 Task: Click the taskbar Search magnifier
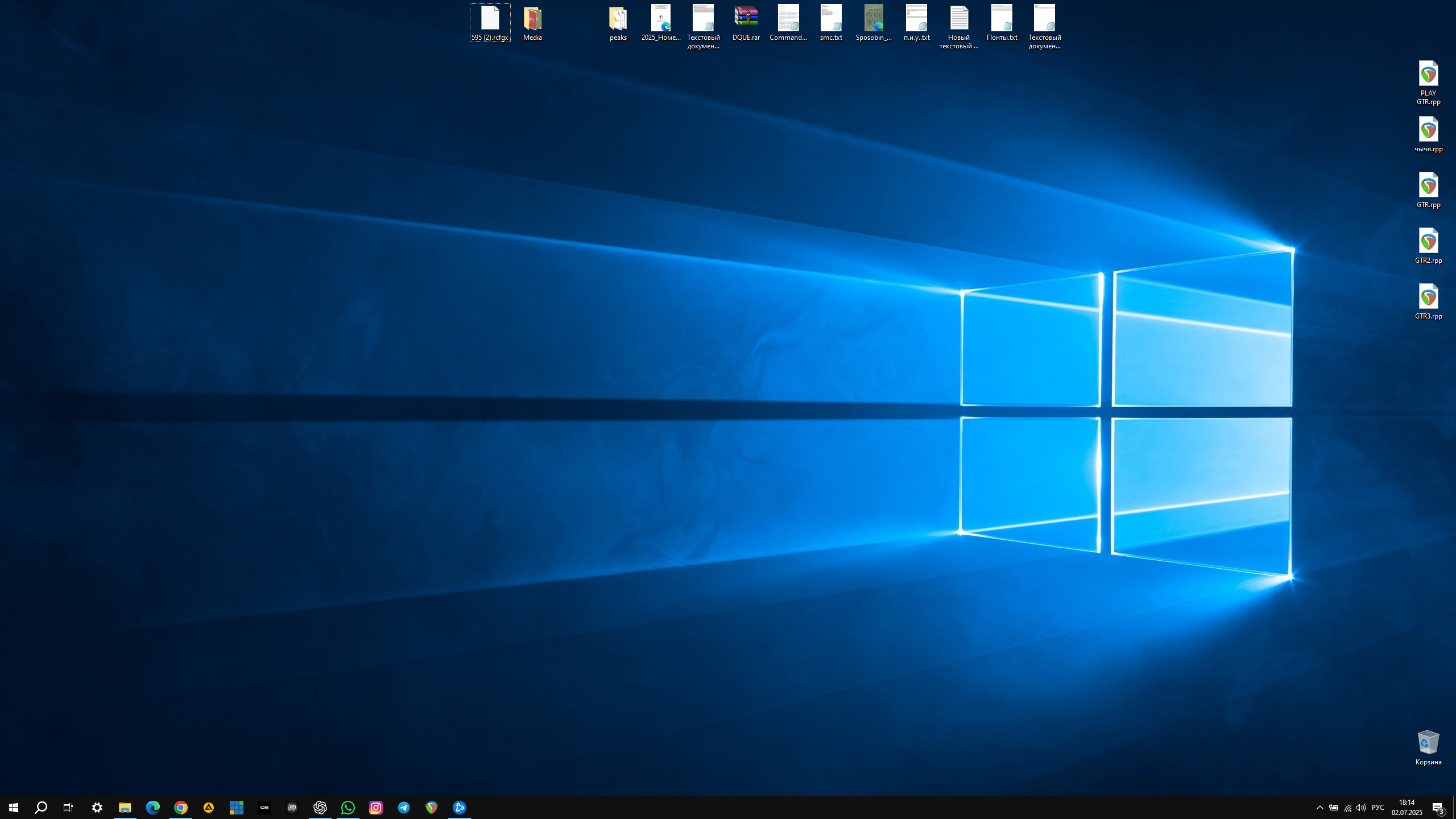tap(41, 808)
